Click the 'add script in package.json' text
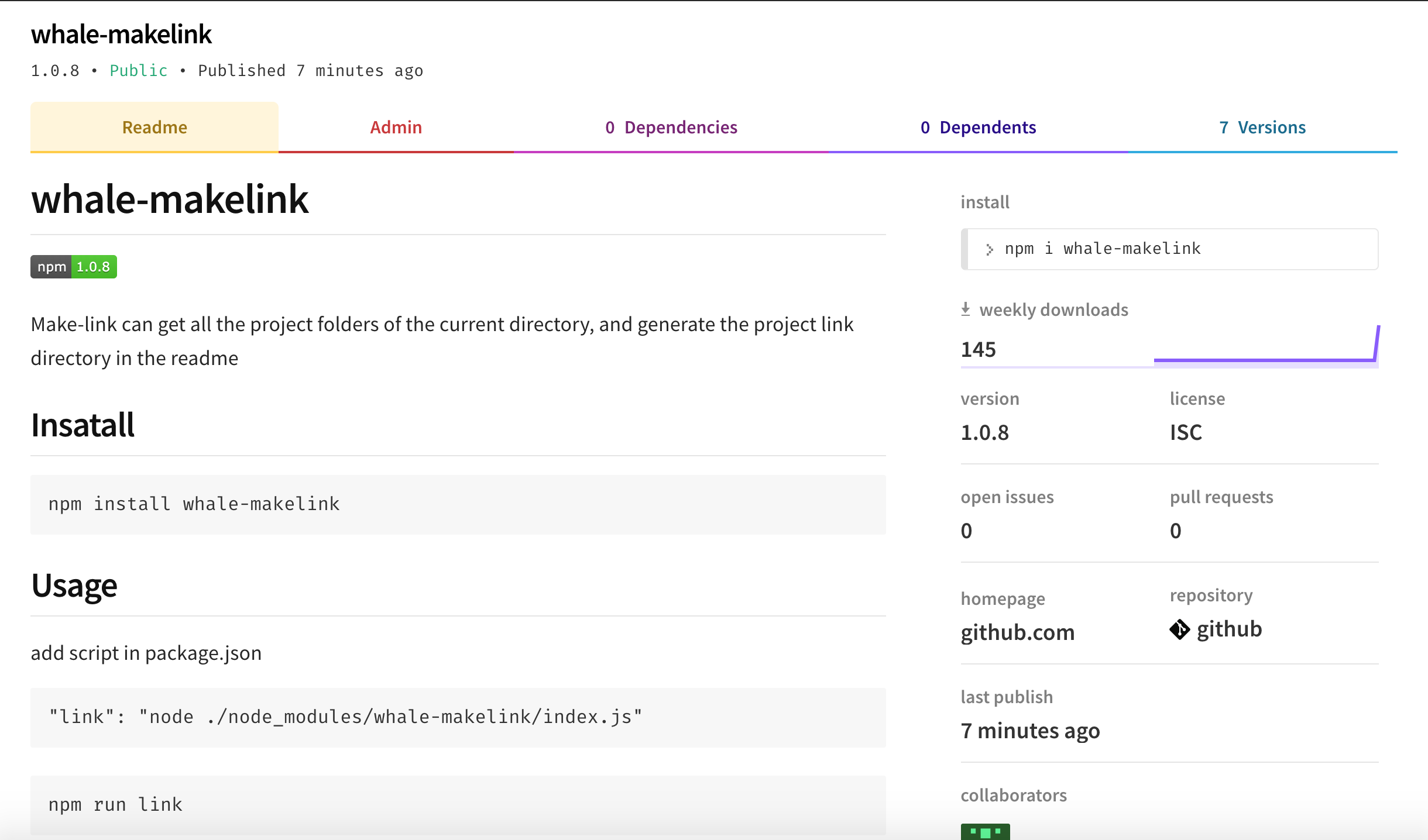The image size is (1428, 840). click(x=146, y=653)
